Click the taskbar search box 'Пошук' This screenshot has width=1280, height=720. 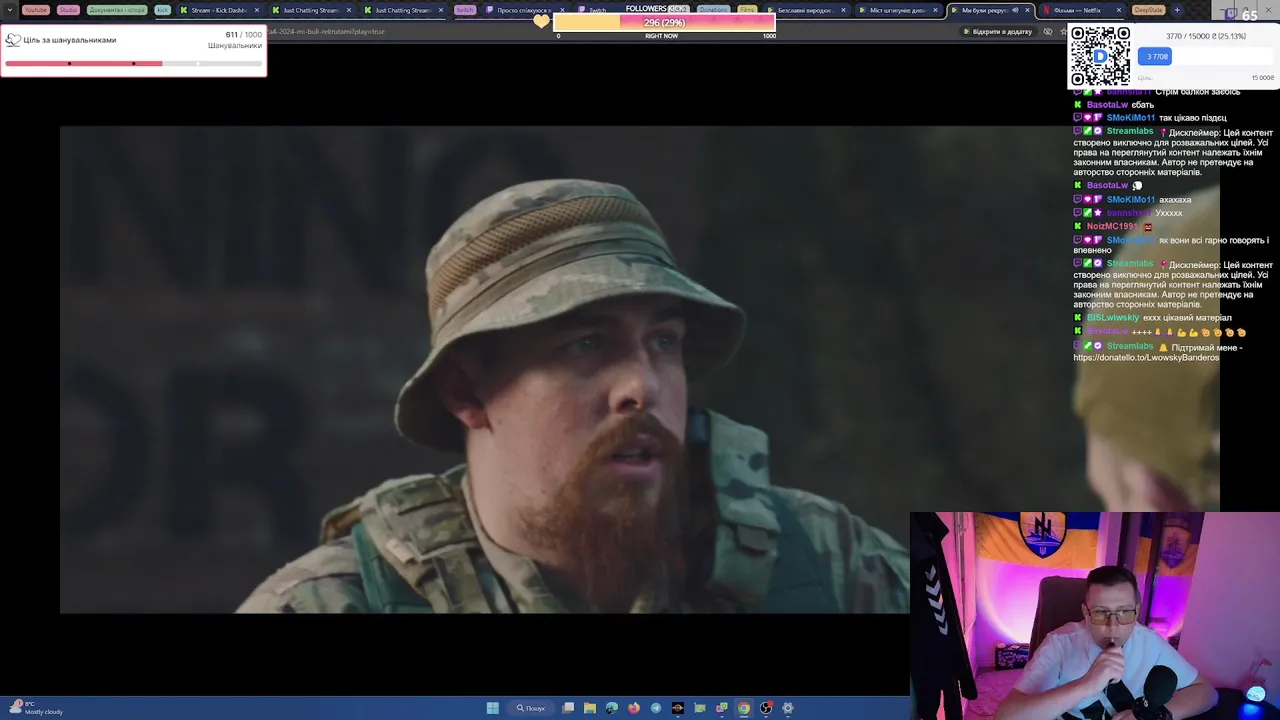tap(531, 708)
